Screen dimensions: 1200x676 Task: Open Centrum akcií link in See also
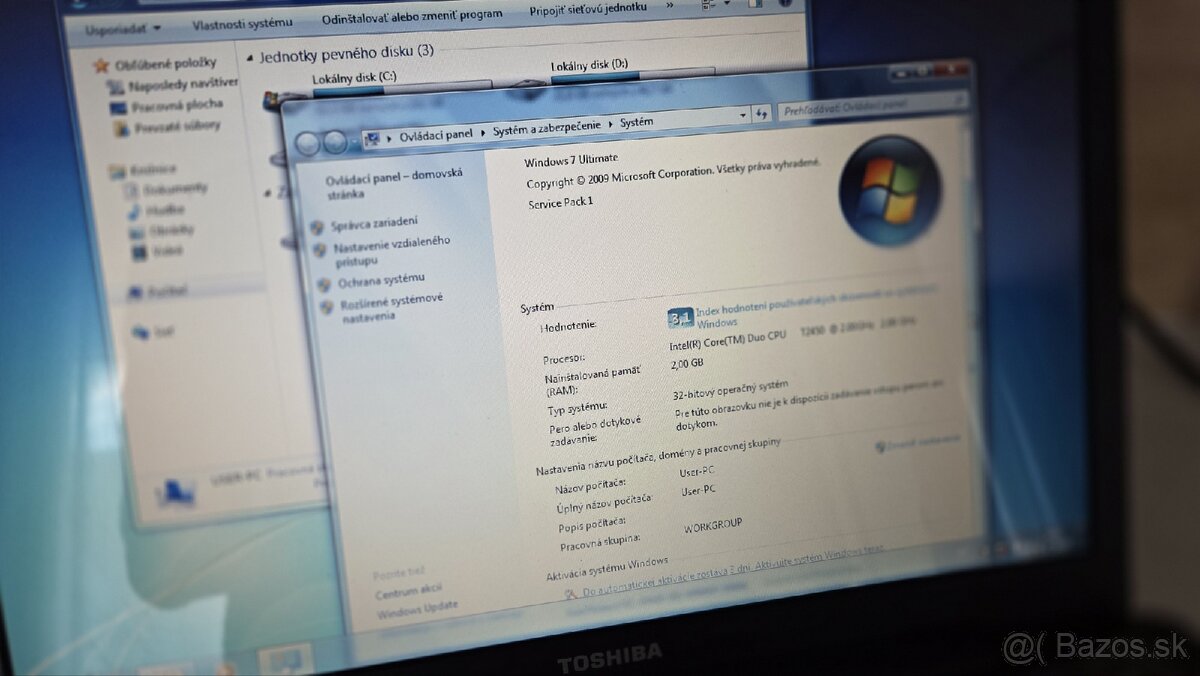[409, 590]
